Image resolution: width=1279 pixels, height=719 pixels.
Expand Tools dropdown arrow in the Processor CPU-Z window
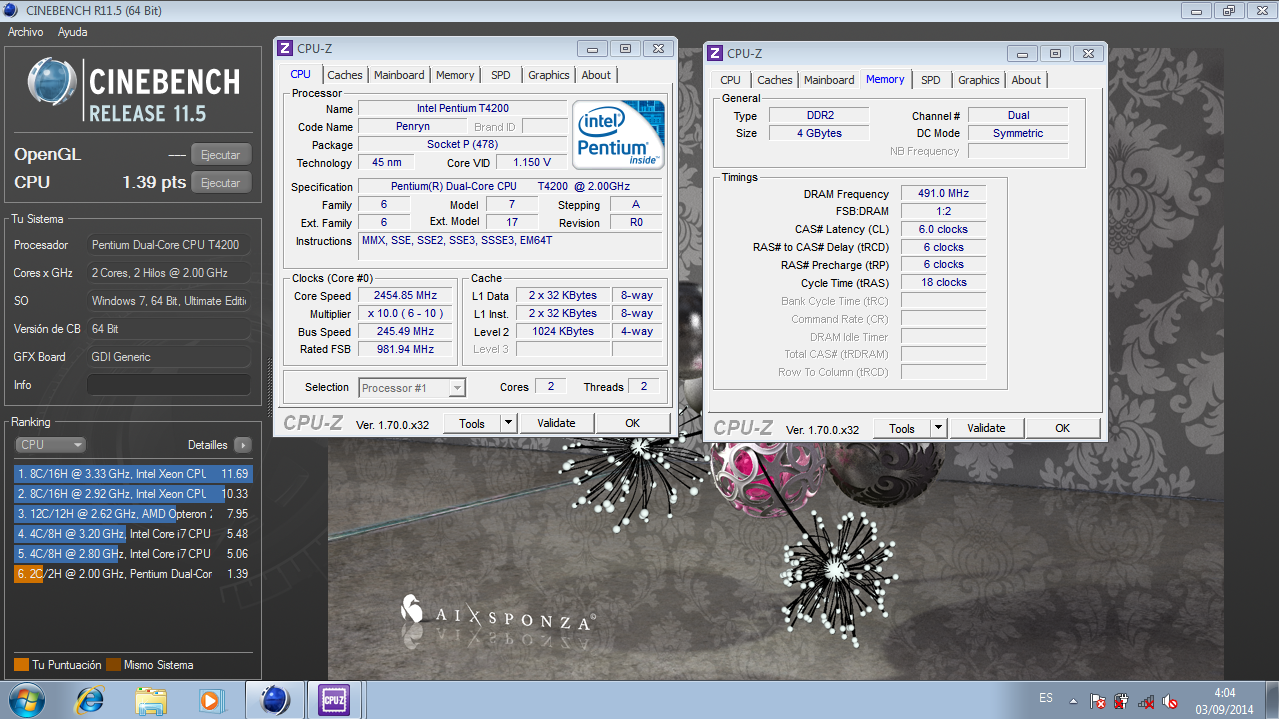pyautogui.click(x=508, y=423)
